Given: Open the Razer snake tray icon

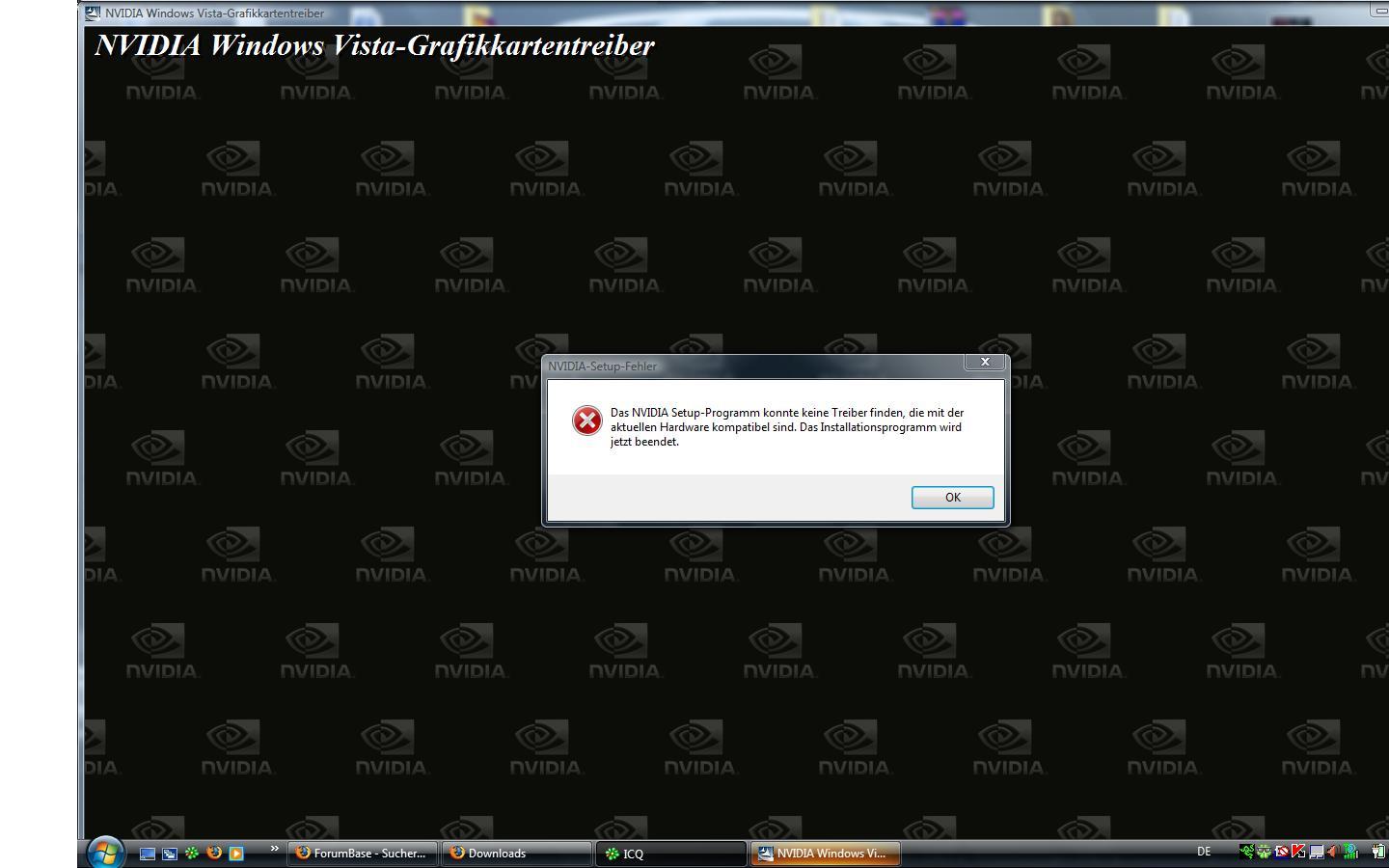Looking at the screenshot, I should pos(1247,852).
